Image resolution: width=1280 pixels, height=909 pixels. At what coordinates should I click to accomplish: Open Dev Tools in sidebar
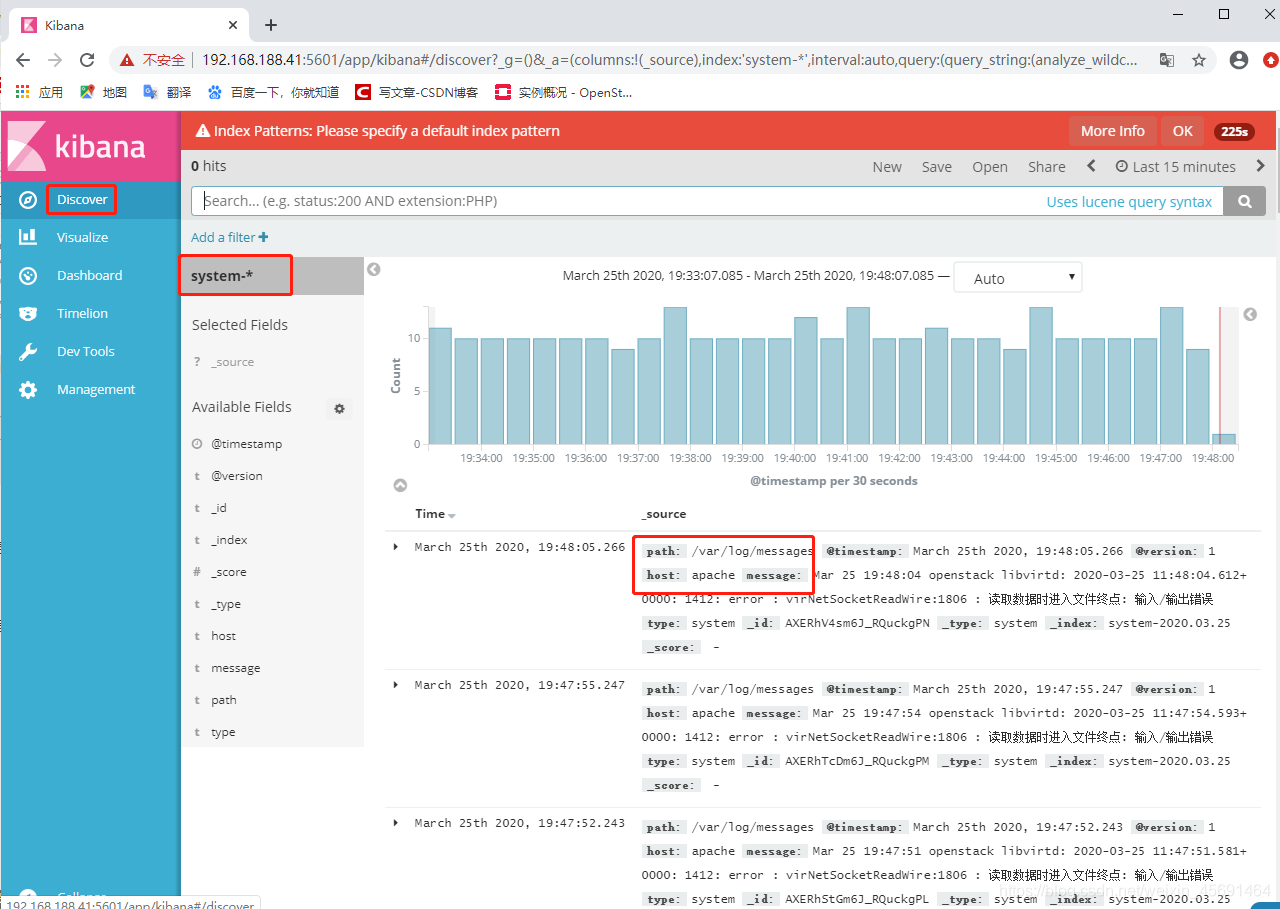click(x=85, y=352)
